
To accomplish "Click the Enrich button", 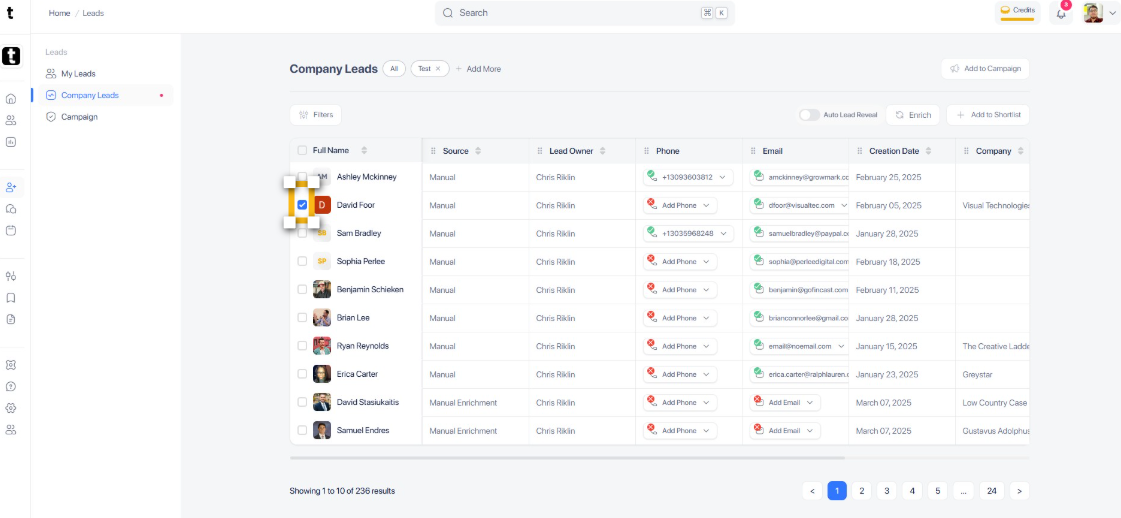I will coord(913,114).
